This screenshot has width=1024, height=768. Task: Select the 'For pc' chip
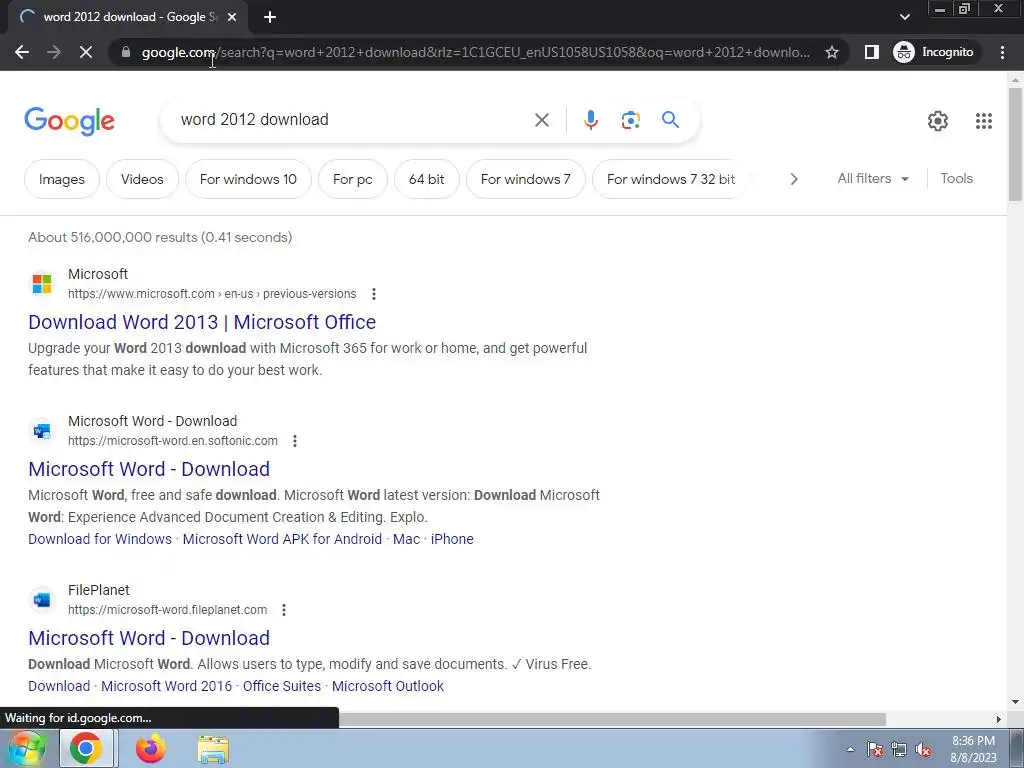[x=353, y=179]
